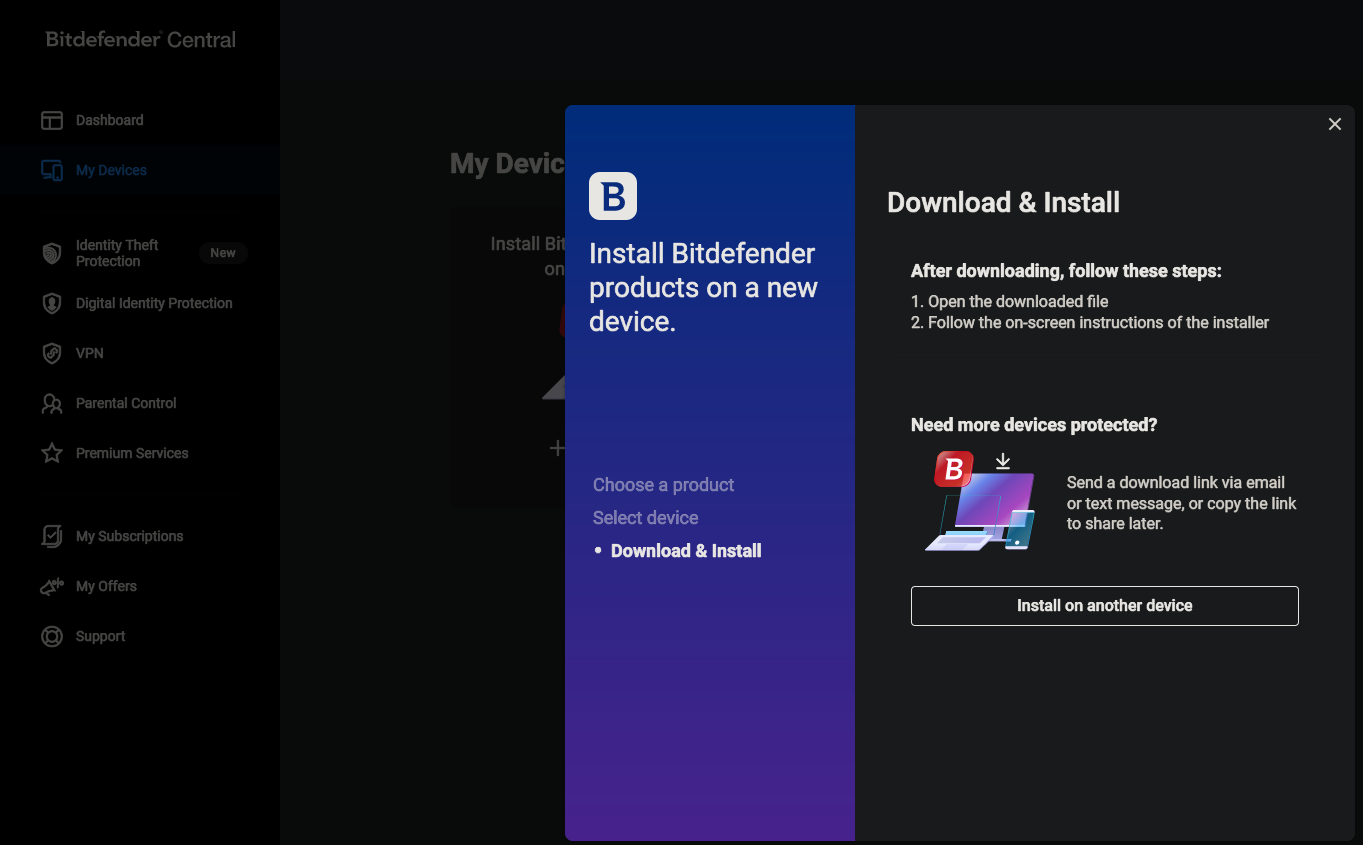This screenshot has width=1363, height=845.
Task: Click the Bitdefender B logo in the dialog
Action: pos(613,196)
